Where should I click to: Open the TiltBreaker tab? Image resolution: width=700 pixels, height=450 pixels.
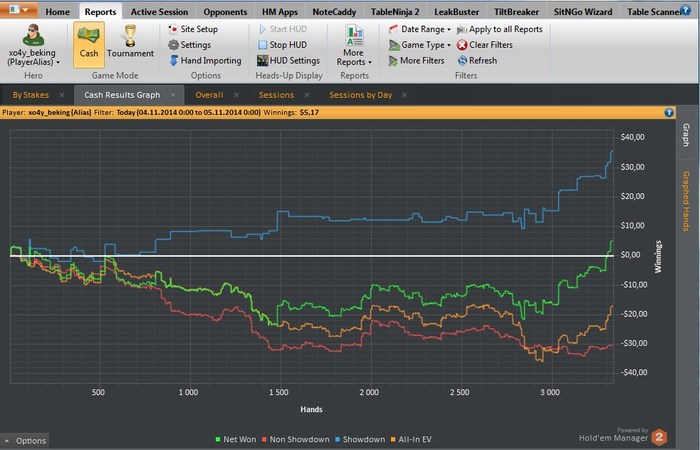pyautogui.click(x=517, y=12)
